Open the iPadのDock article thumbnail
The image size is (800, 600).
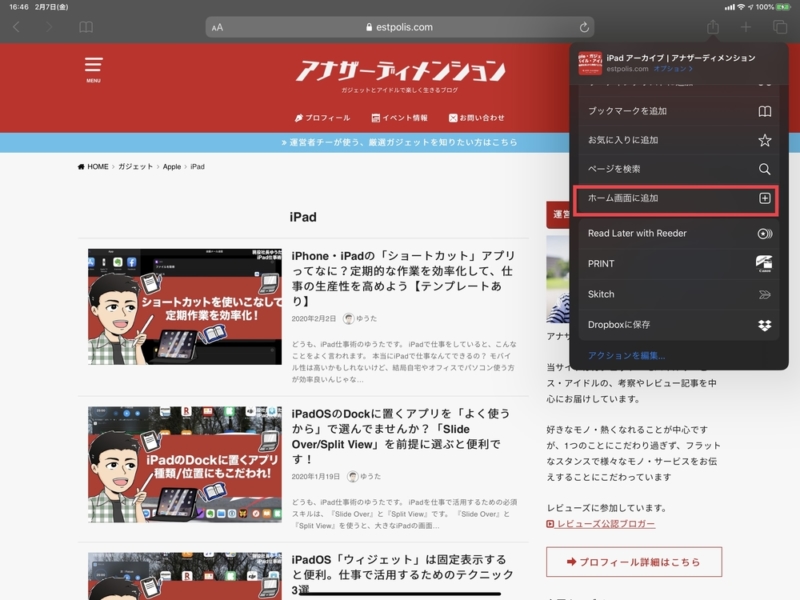(185, 464)
